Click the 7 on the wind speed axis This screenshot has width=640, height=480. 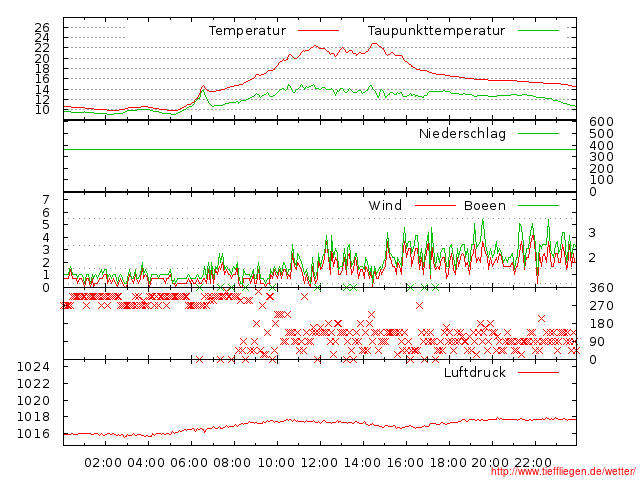click(x=46, y=200)
